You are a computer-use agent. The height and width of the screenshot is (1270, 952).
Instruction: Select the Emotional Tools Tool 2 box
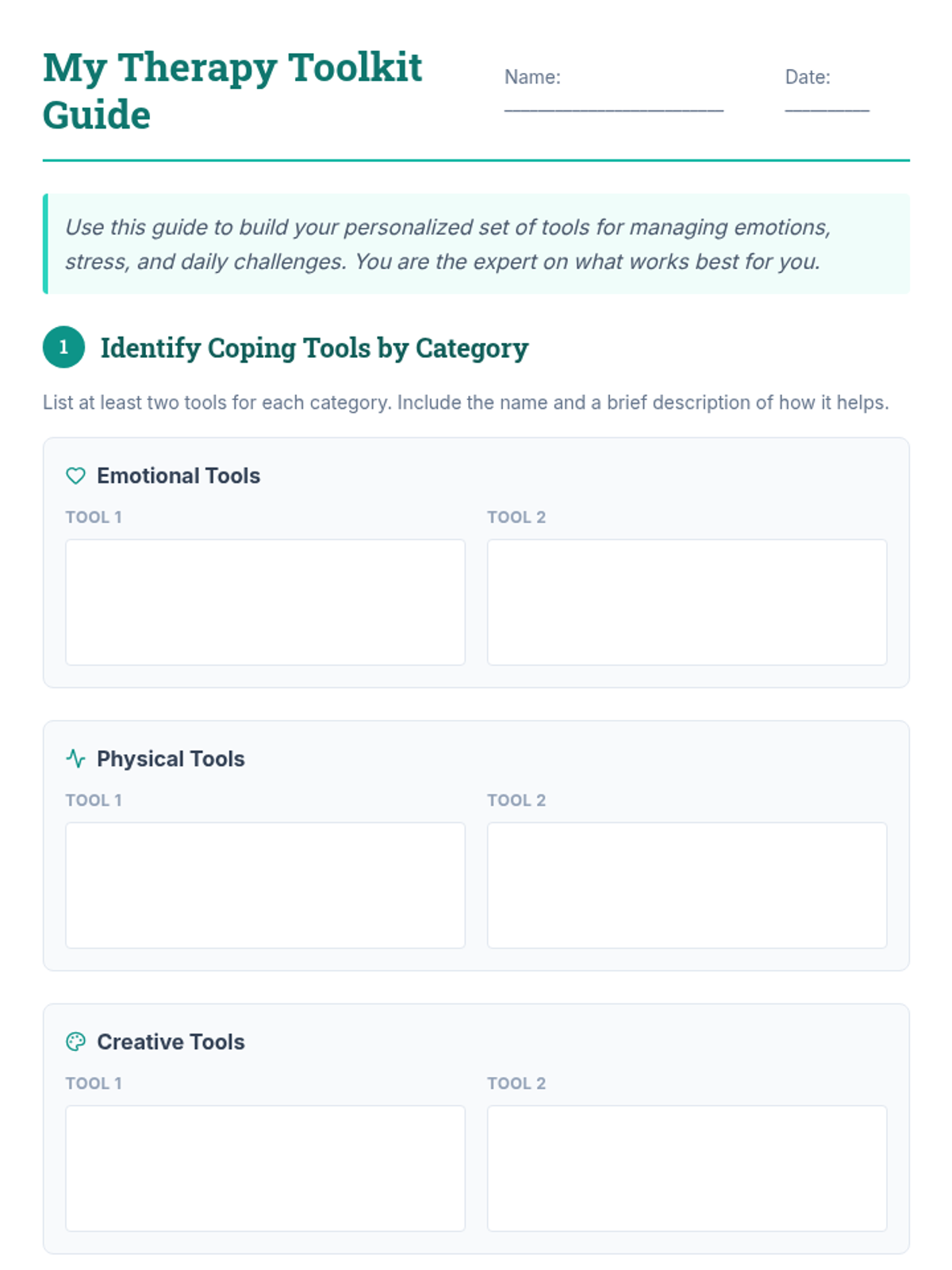click(687, 602)
